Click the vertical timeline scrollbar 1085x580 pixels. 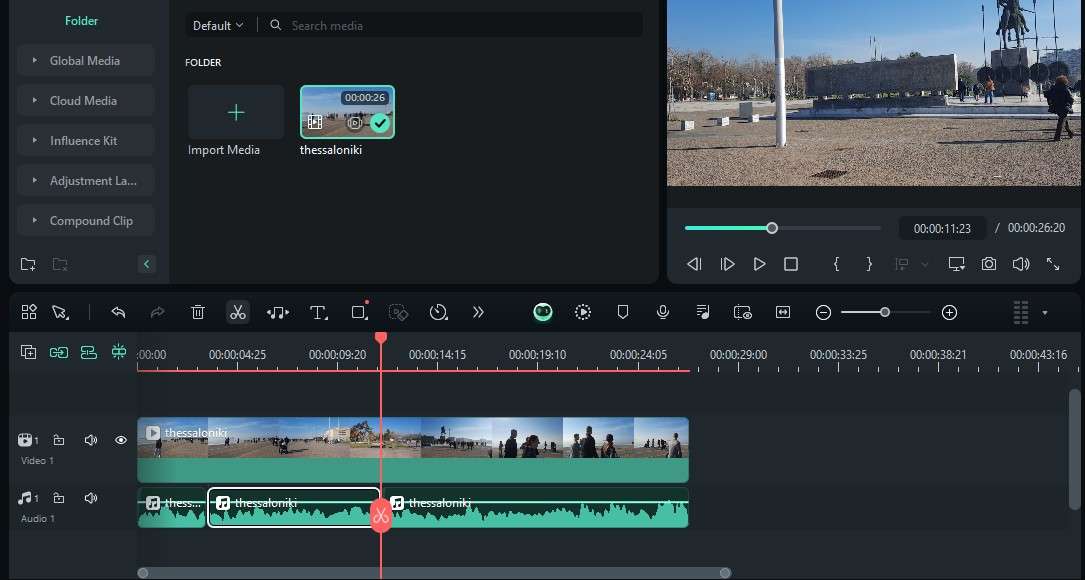[x=1075, y=450]
